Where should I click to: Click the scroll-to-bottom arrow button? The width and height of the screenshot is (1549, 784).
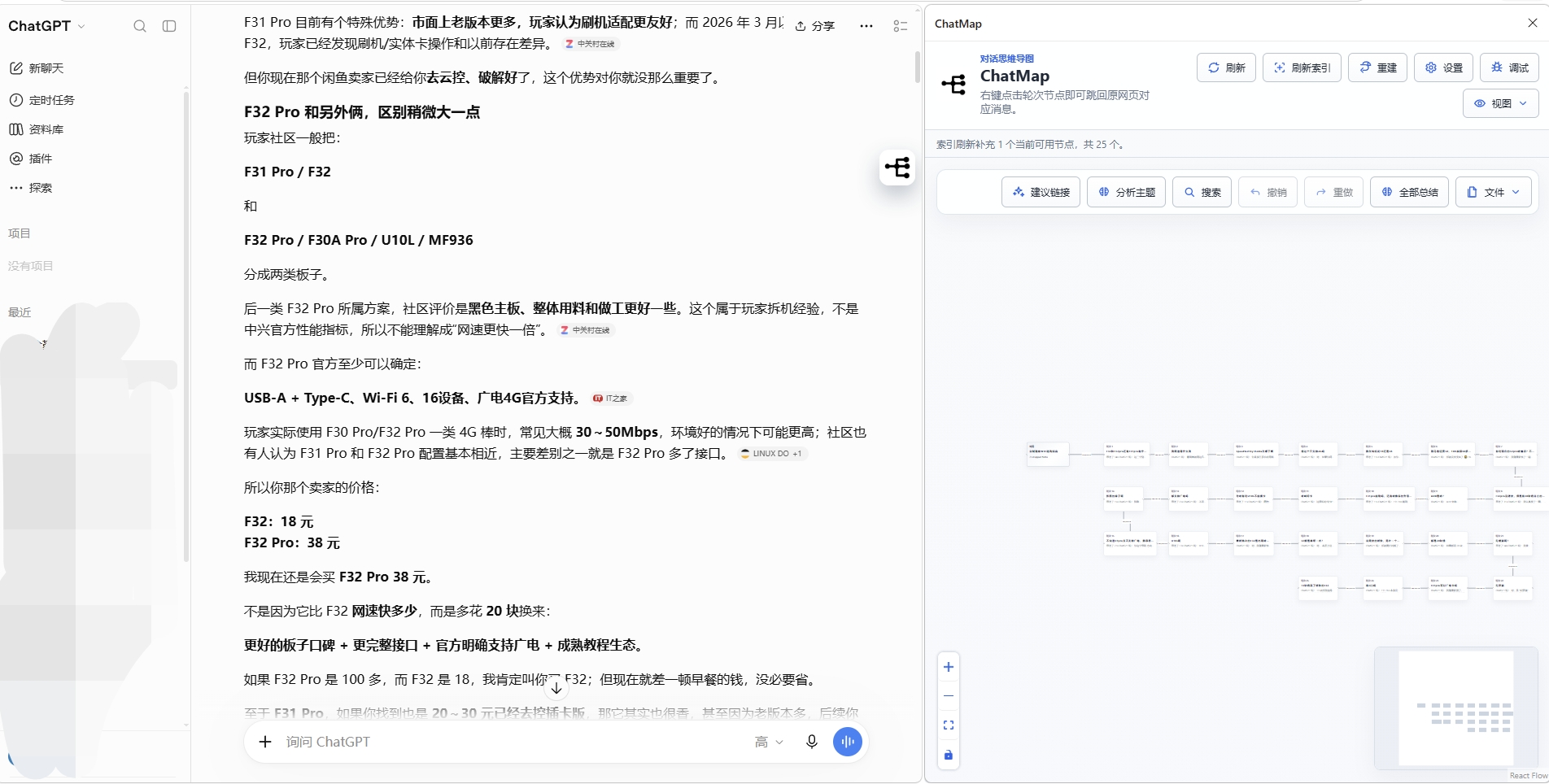tap(556, 688)
